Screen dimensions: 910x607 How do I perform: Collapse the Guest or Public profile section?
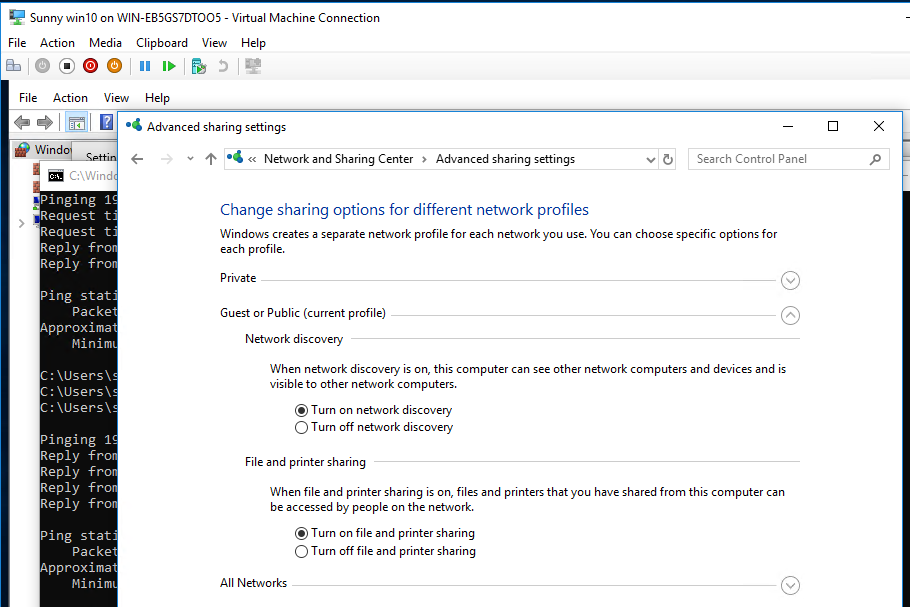[x=790, y=315]
